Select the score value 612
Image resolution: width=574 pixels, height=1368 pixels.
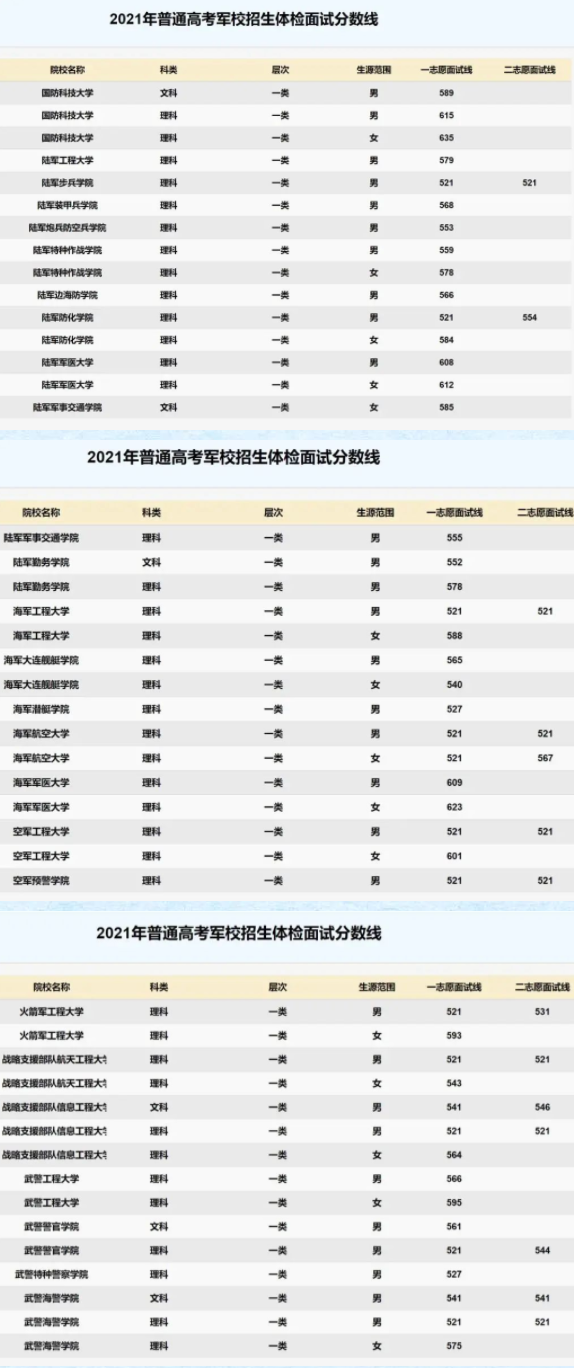[x=446, y=385]
